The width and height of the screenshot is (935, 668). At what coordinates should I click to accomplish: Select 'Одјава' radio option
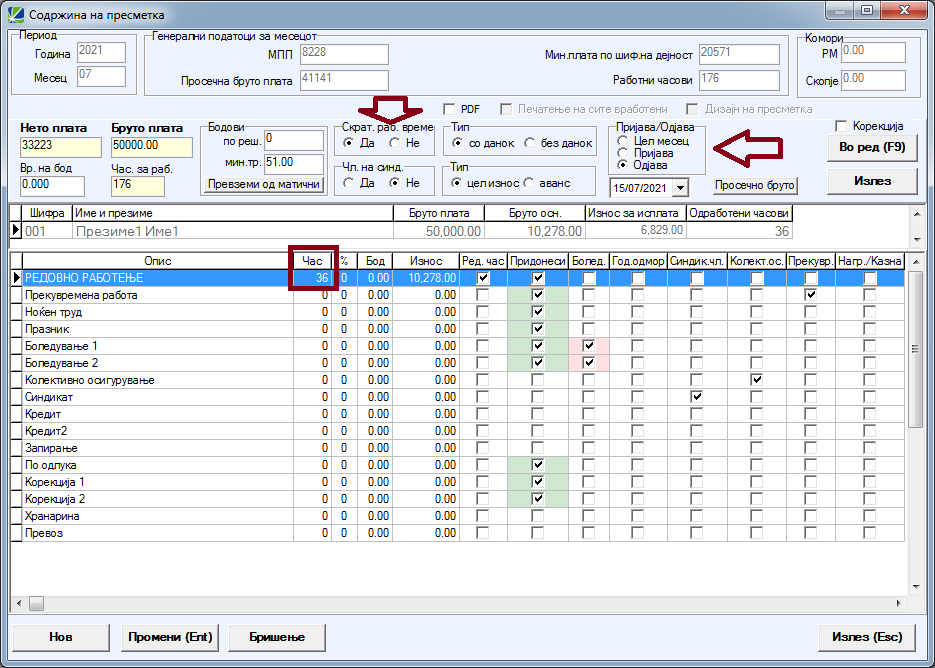[623, 165]
